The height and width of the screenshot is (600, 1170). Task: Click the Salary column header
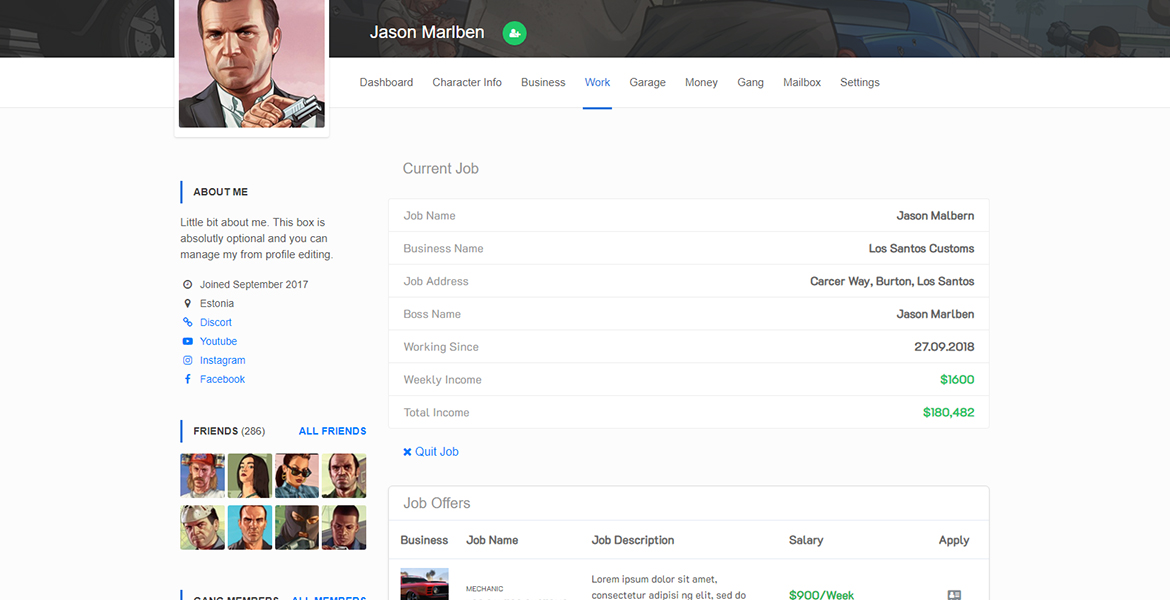(806, 540)
